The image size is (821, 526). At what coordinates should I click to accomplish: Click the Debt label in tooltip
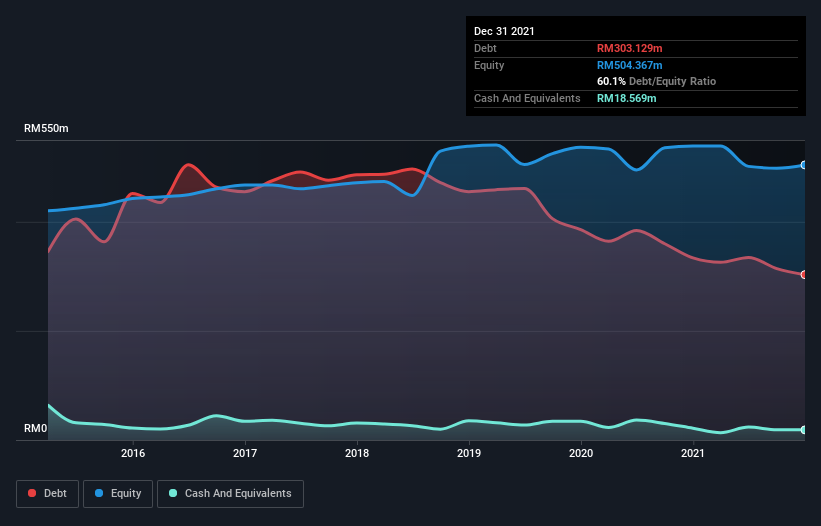pos(485,49)
